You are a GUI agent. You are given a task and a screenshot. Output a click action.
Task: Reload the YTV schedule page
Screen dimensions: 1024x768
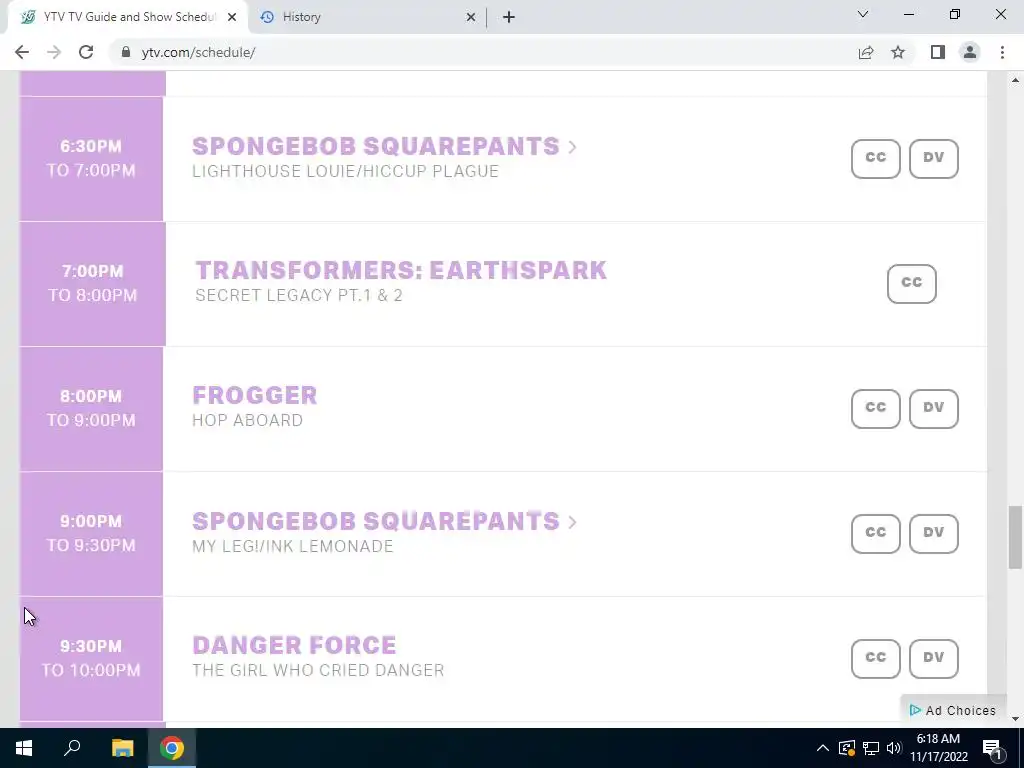click(86, 52)
